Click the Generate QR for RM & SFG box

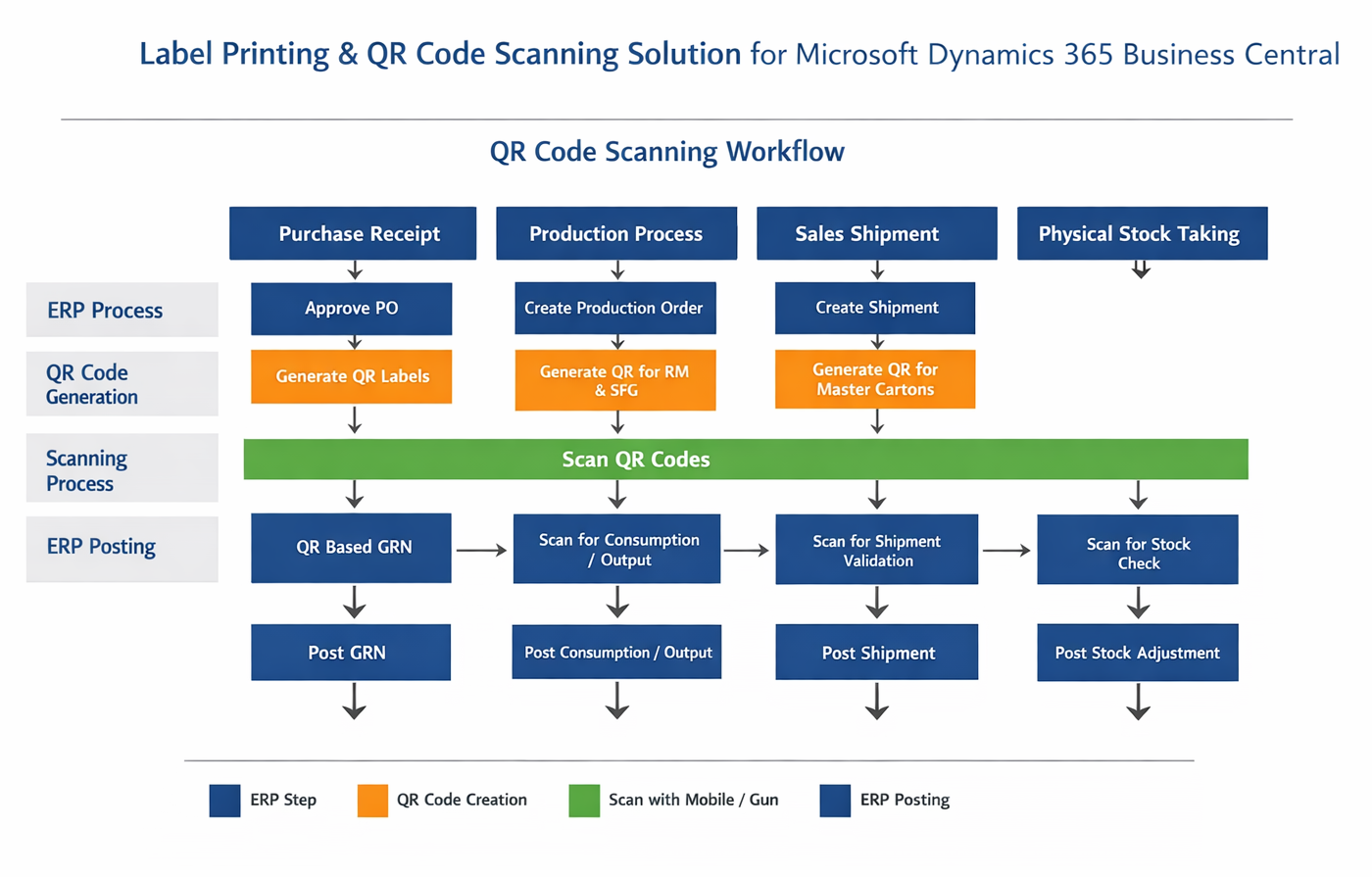(615, 380)
